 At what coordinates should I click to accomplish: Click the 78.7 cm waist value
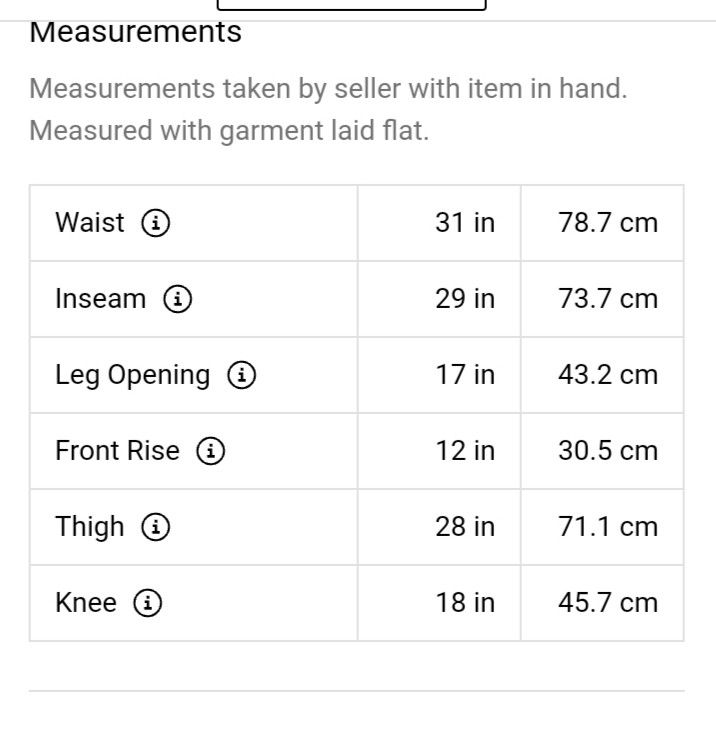(x=608, y=222)
